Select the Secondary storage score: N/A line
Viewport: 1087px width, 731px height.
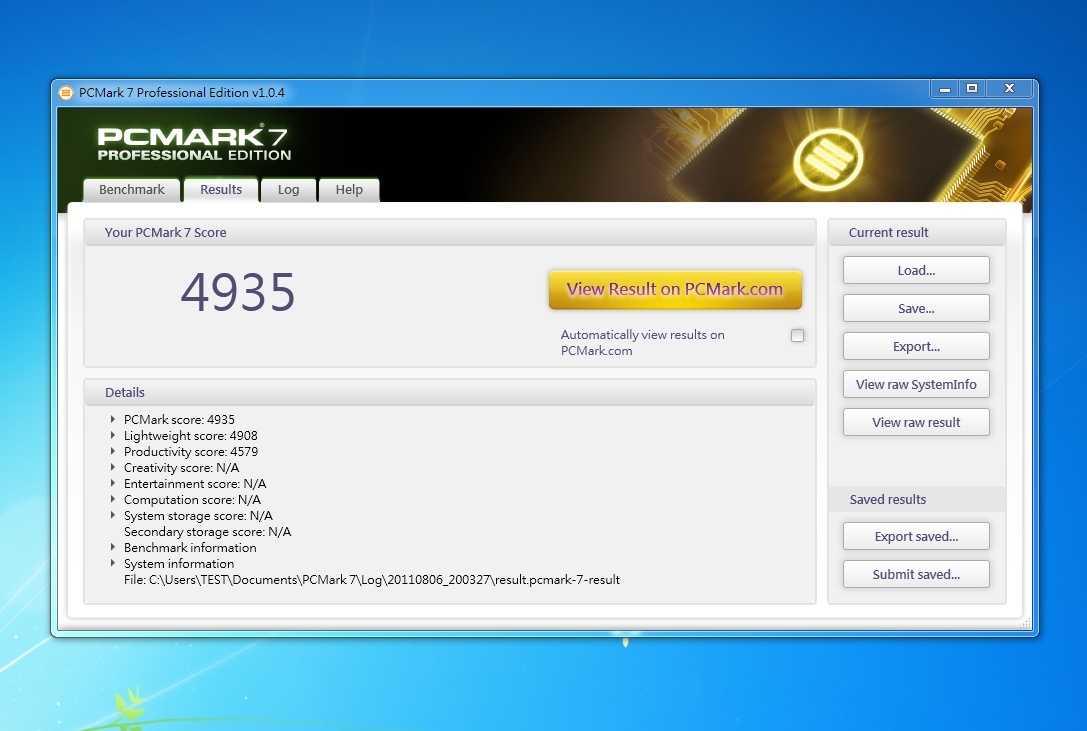[207, 532]
